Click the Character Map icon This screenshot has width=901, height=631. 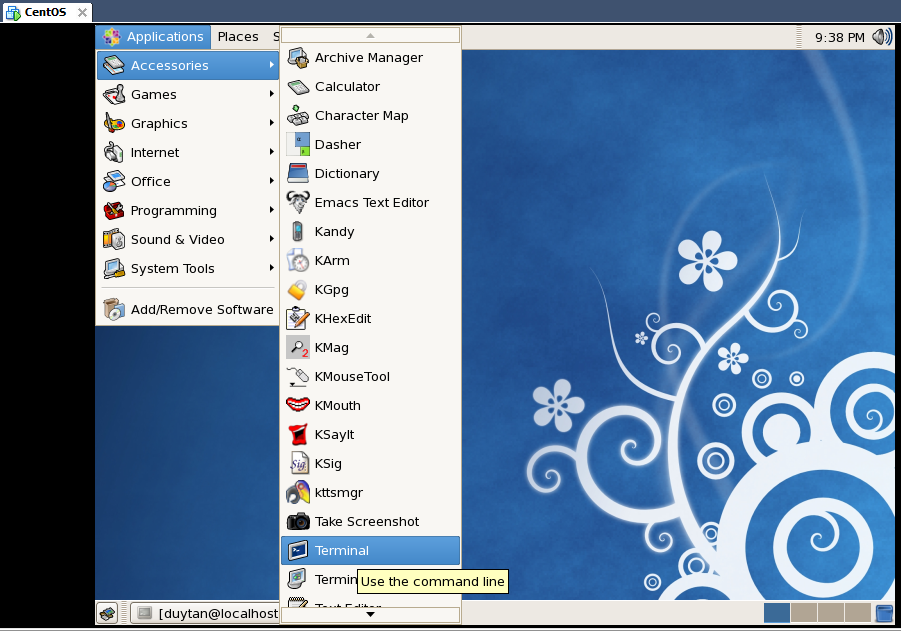(x=298, y=116)
